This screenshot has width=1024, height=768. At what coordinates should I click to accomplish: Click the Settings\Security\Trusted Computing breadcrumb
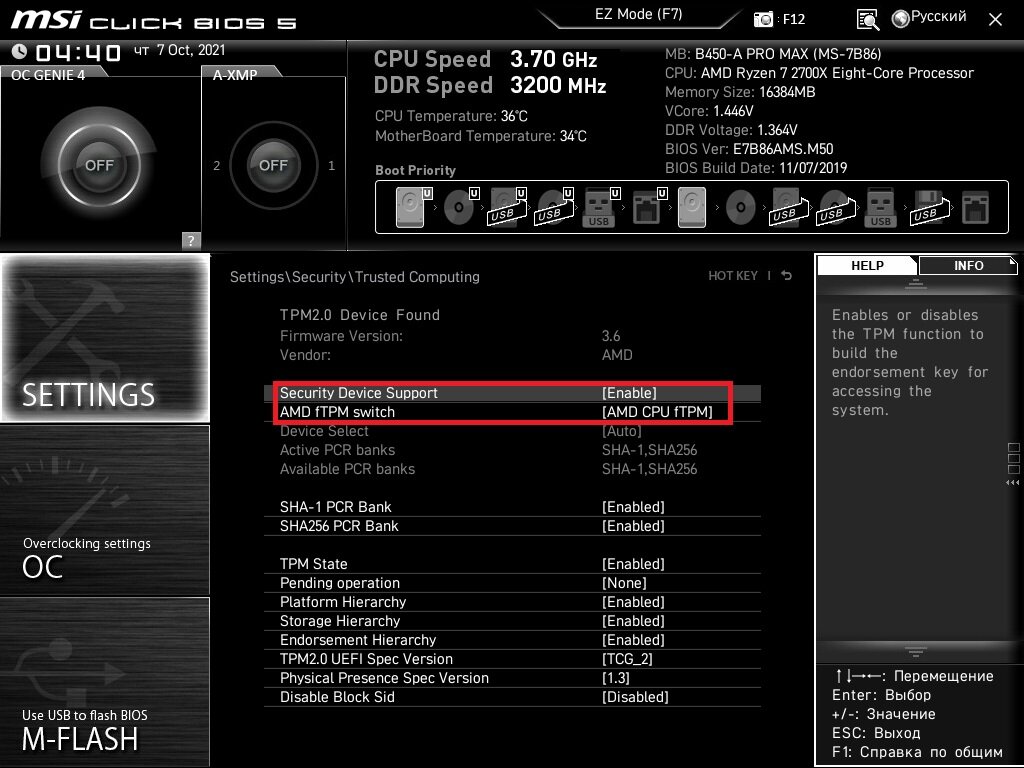355,276
